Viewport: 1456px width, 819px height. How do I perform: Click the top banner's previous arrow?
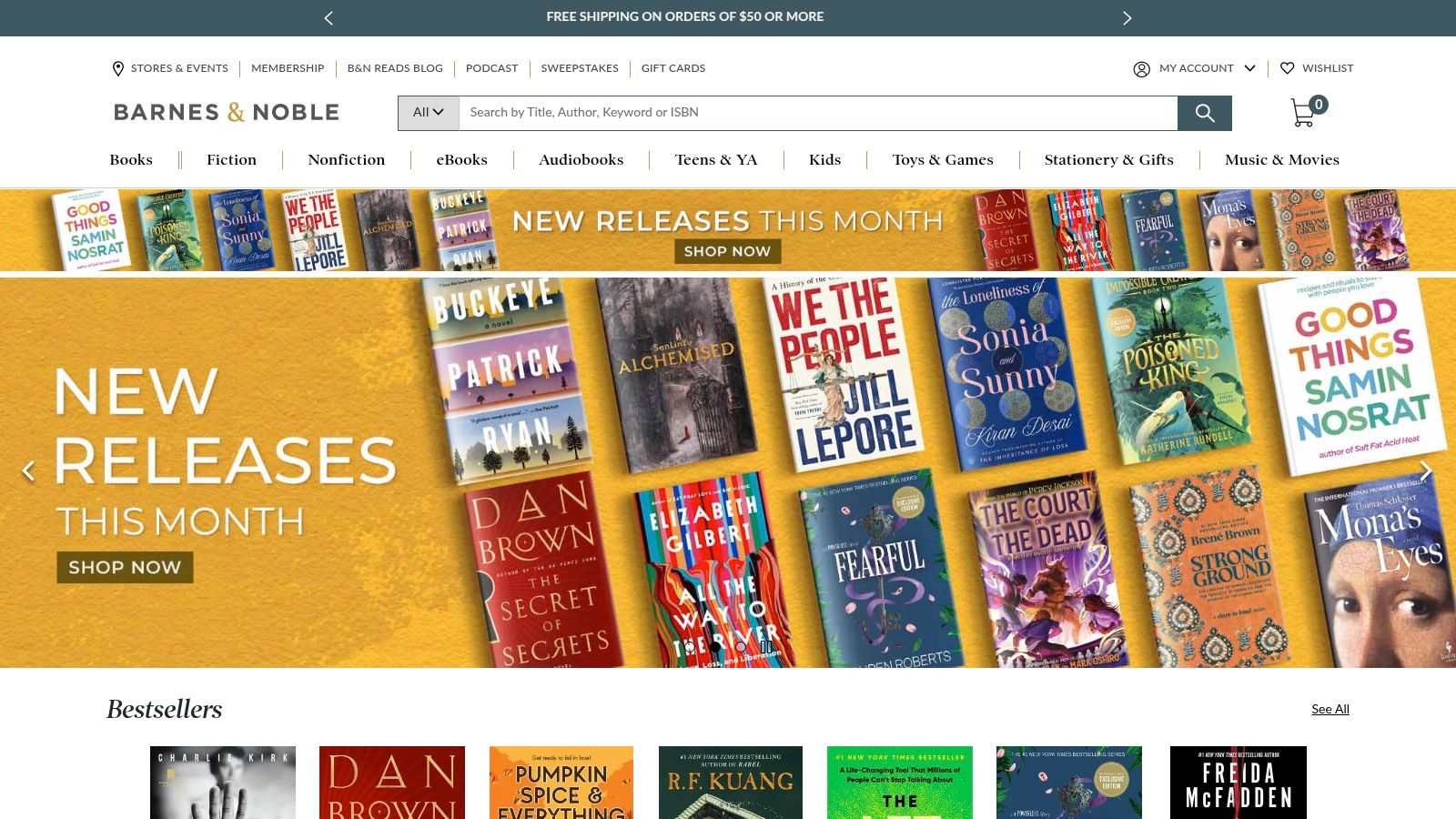pyautogui.click(x=329, y=17)
